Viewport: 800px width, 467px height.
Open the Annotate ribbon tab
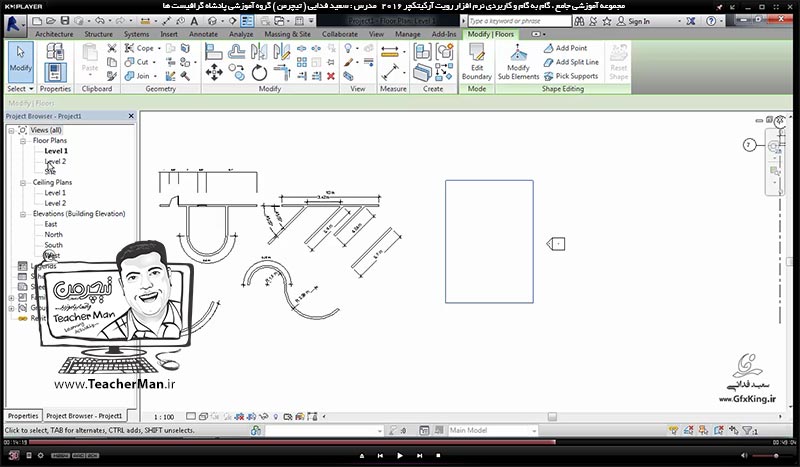203,34
